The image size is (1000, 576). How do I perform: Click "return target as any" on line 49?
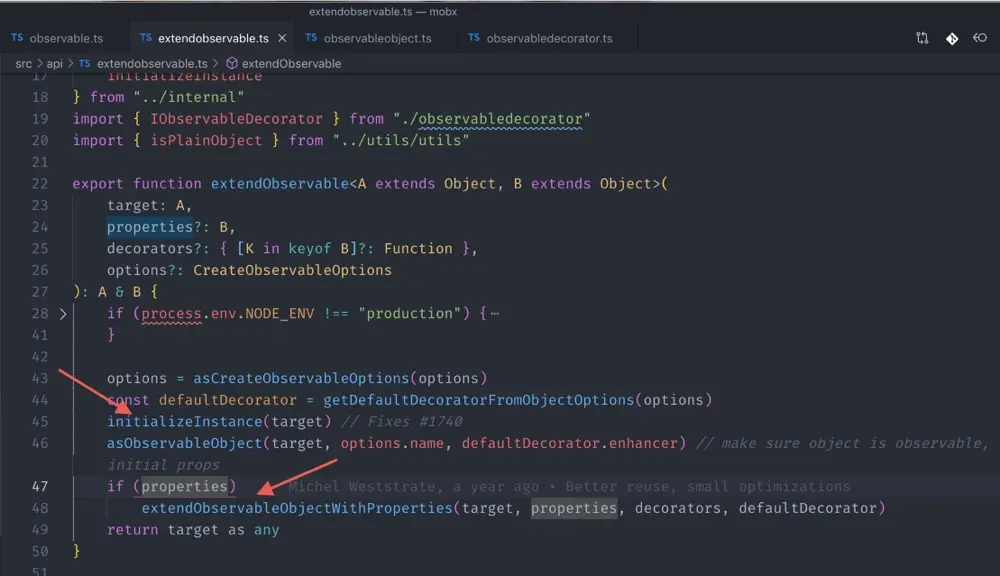(193, 530)
